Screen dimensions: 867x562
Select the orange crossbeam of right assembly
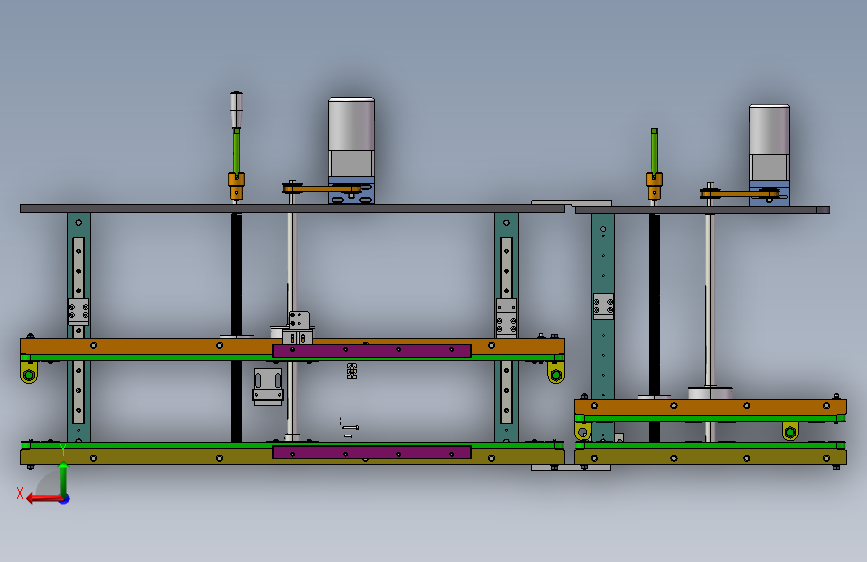711,407
